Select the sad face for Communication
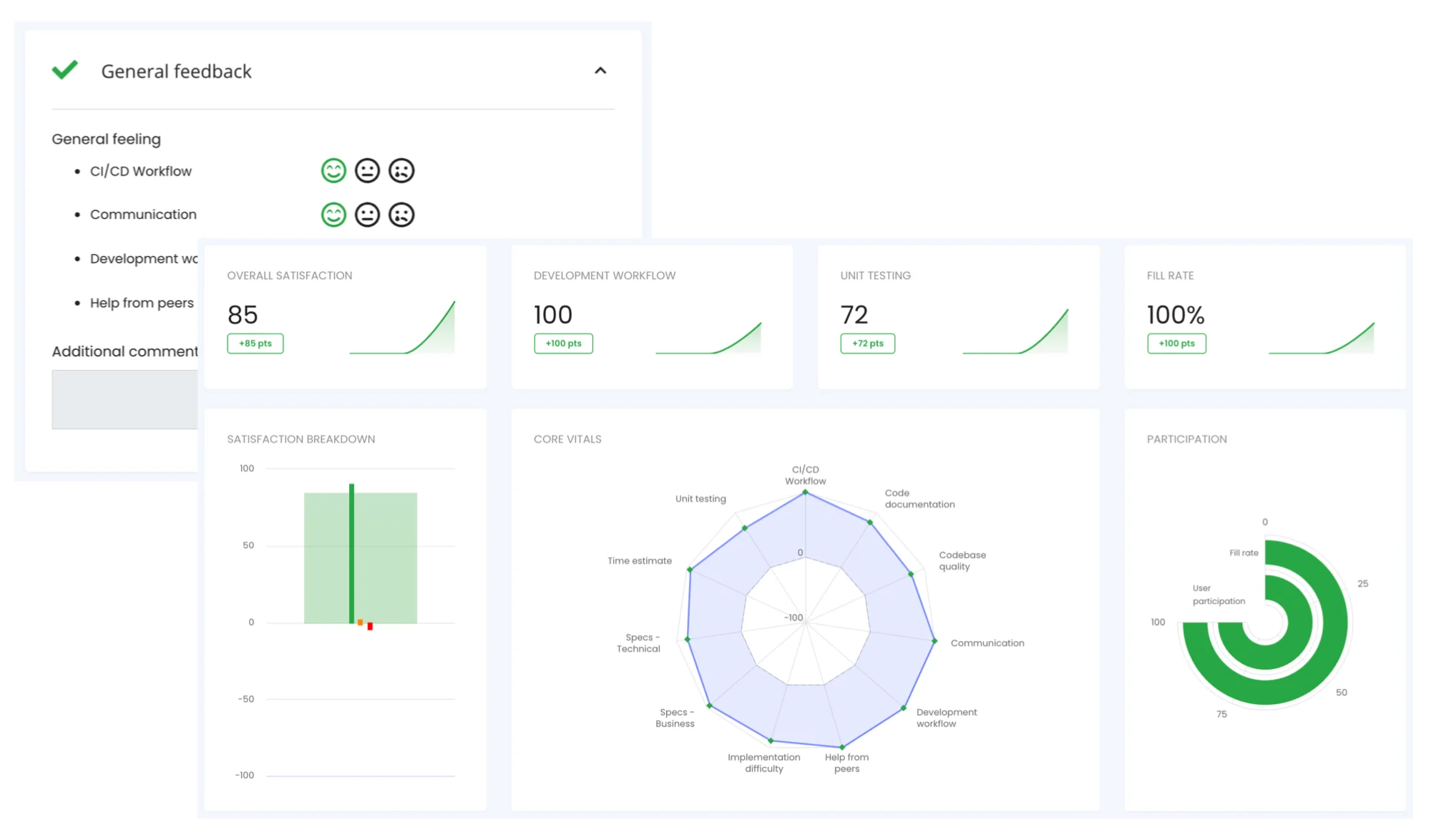This screenshot has height=840, width=1431. click(401, 213)
